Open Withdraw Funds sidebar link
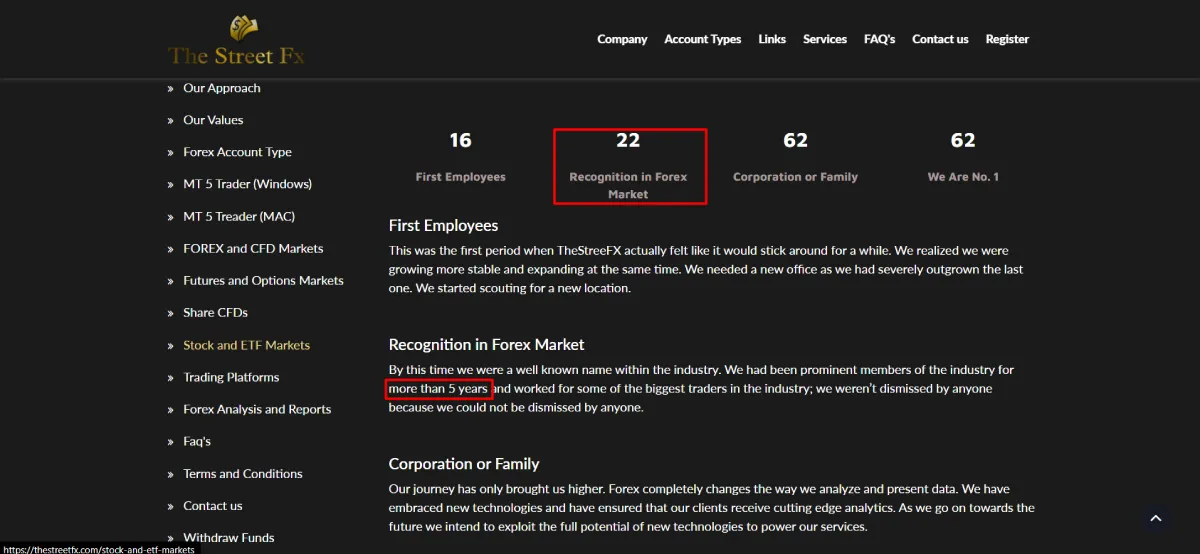Screen dimensions: 1200x554 tap(229, 537)
